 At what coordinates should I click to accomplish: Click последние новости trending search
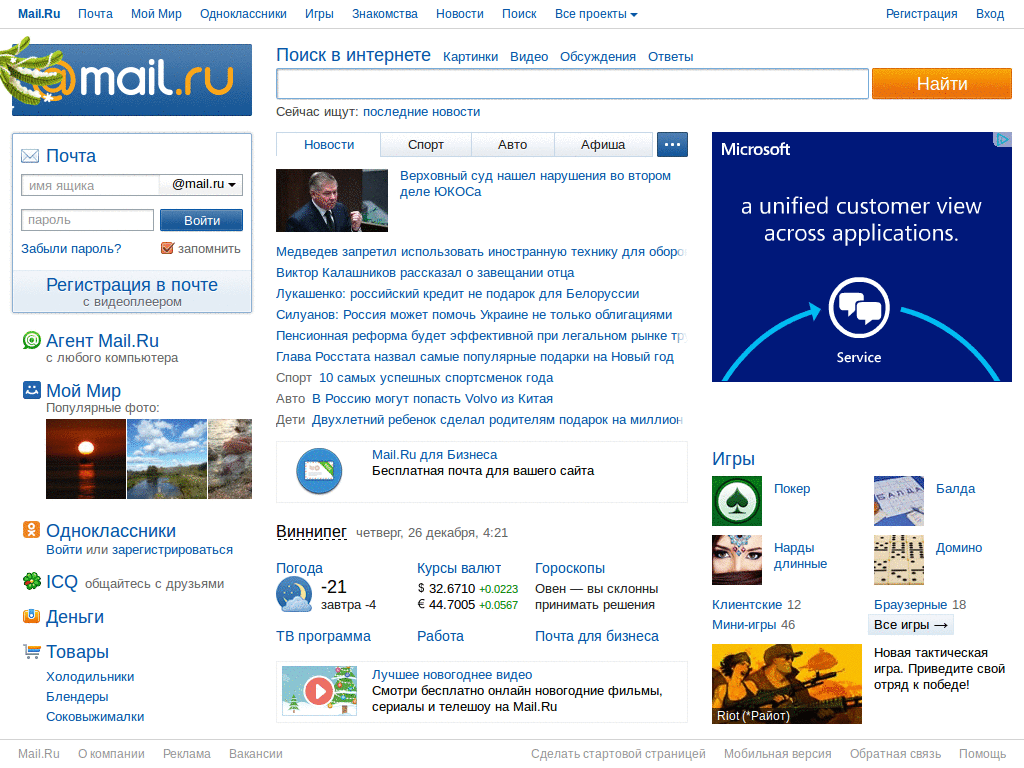coord(421,112)
